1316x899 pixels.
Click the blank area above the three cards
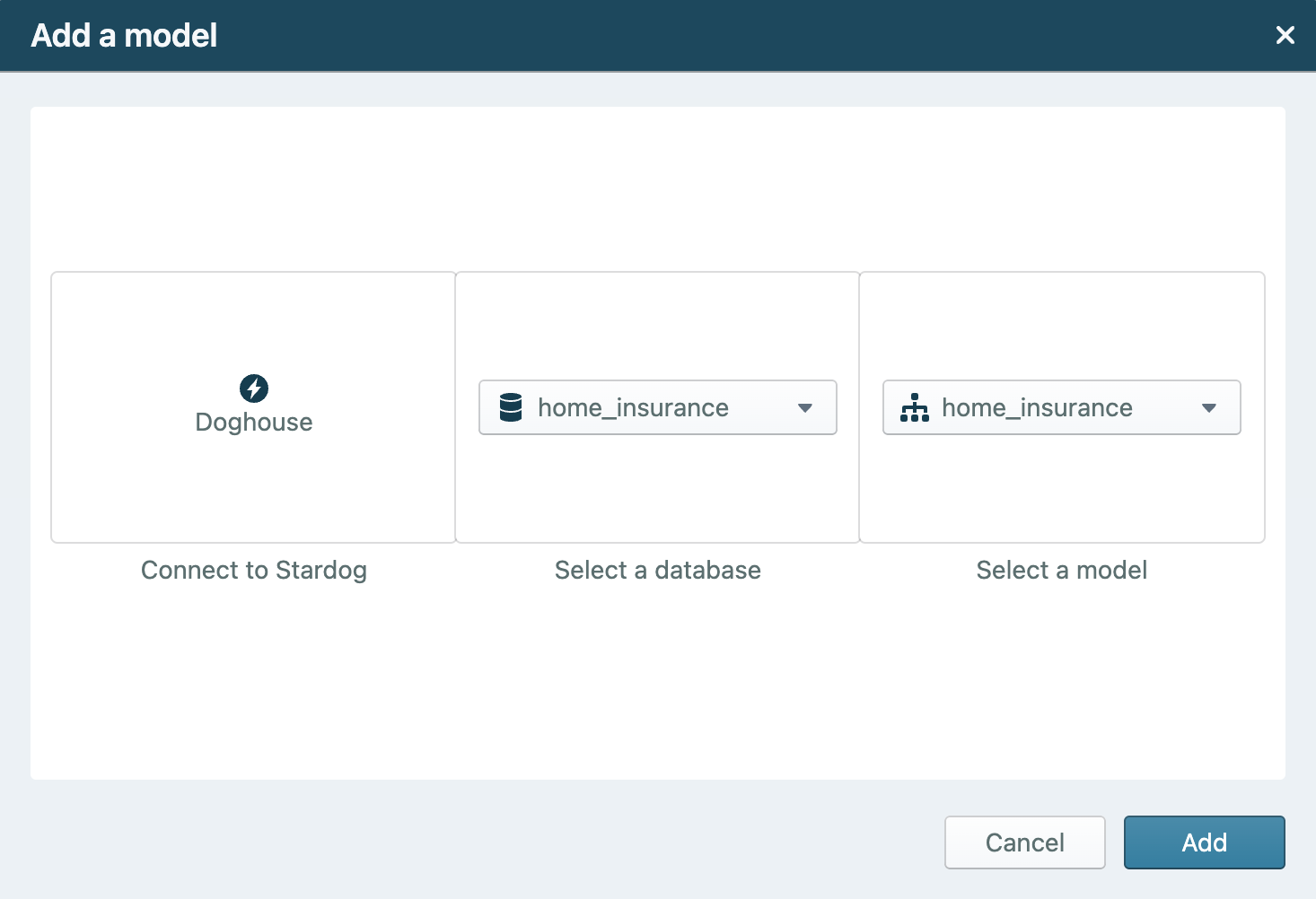pyautogui.click(x=658, y=188)
